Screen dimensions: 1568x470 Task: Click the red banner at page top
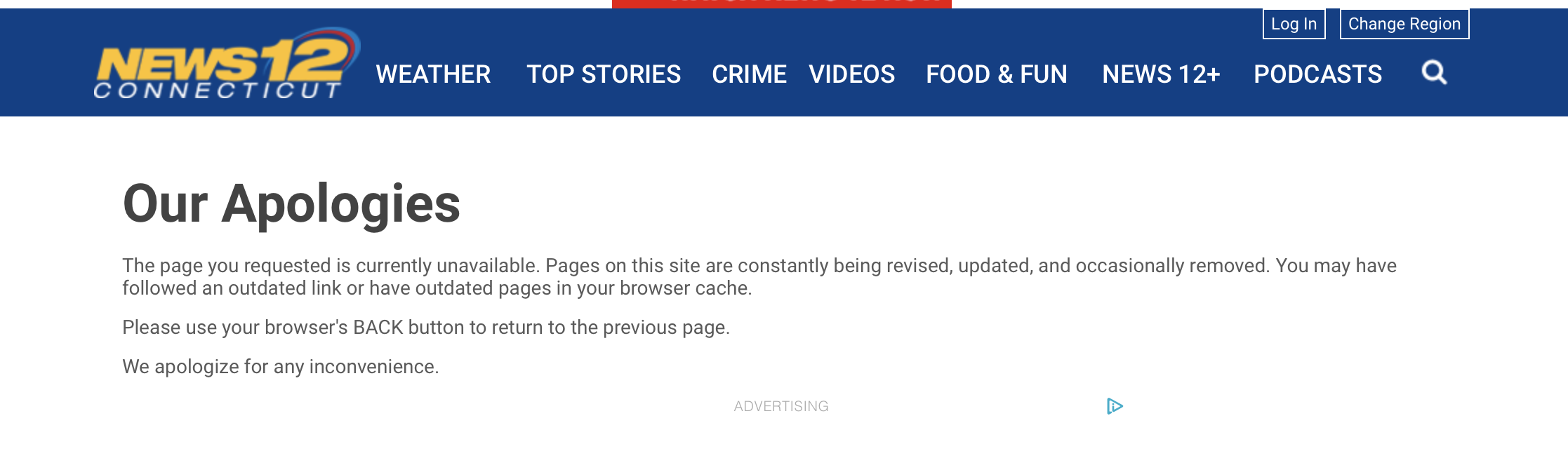781,4
